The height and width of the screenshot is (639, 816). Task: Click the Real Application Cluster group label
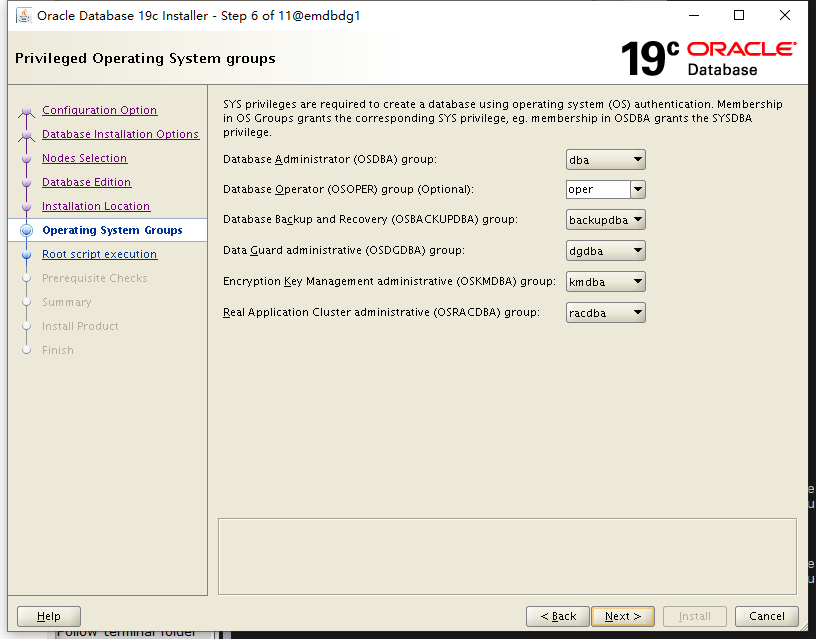click(x=381, y=312)
